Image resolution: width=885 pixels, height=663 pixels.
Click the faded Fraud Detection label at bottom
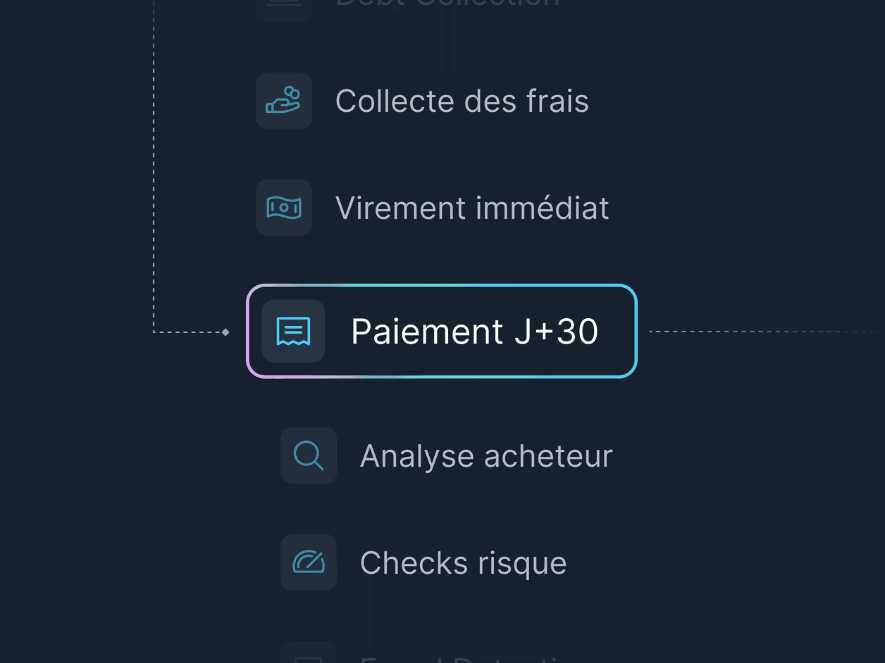click(465, 659)
